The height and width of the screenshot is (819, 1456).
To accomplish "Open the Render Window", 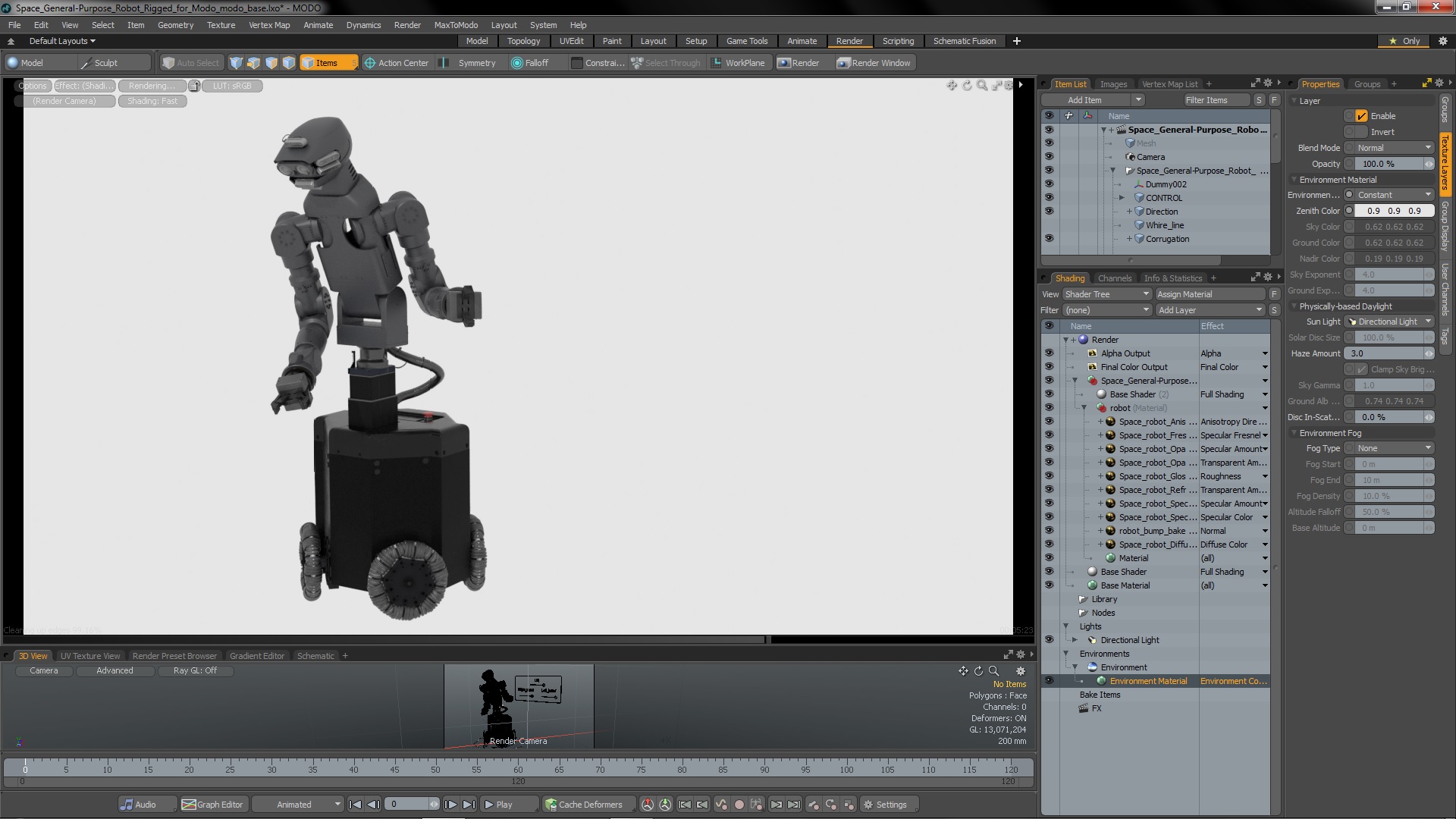I will tap(874, 63).
